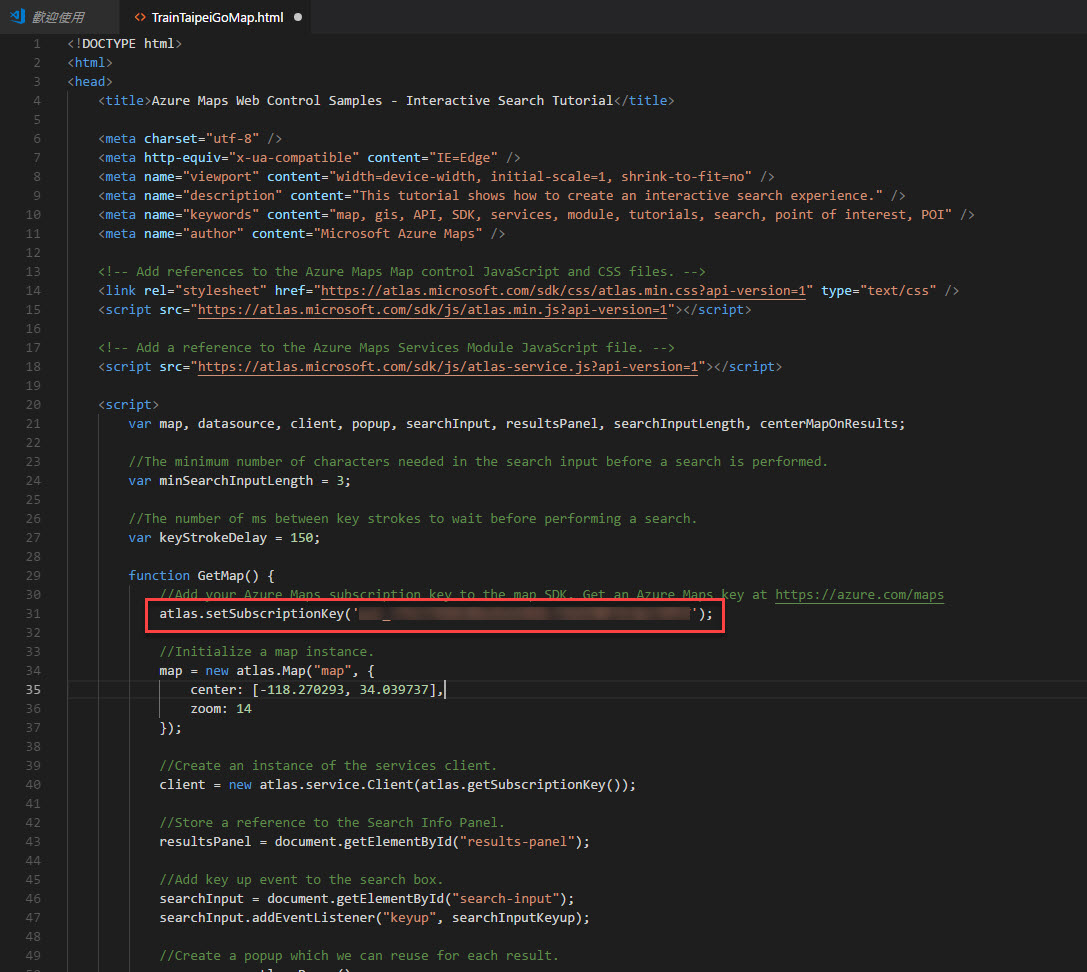Open the atlas-service.js script URL
The width and height of the screenshot is (1087, 972).
click(447, 367)
